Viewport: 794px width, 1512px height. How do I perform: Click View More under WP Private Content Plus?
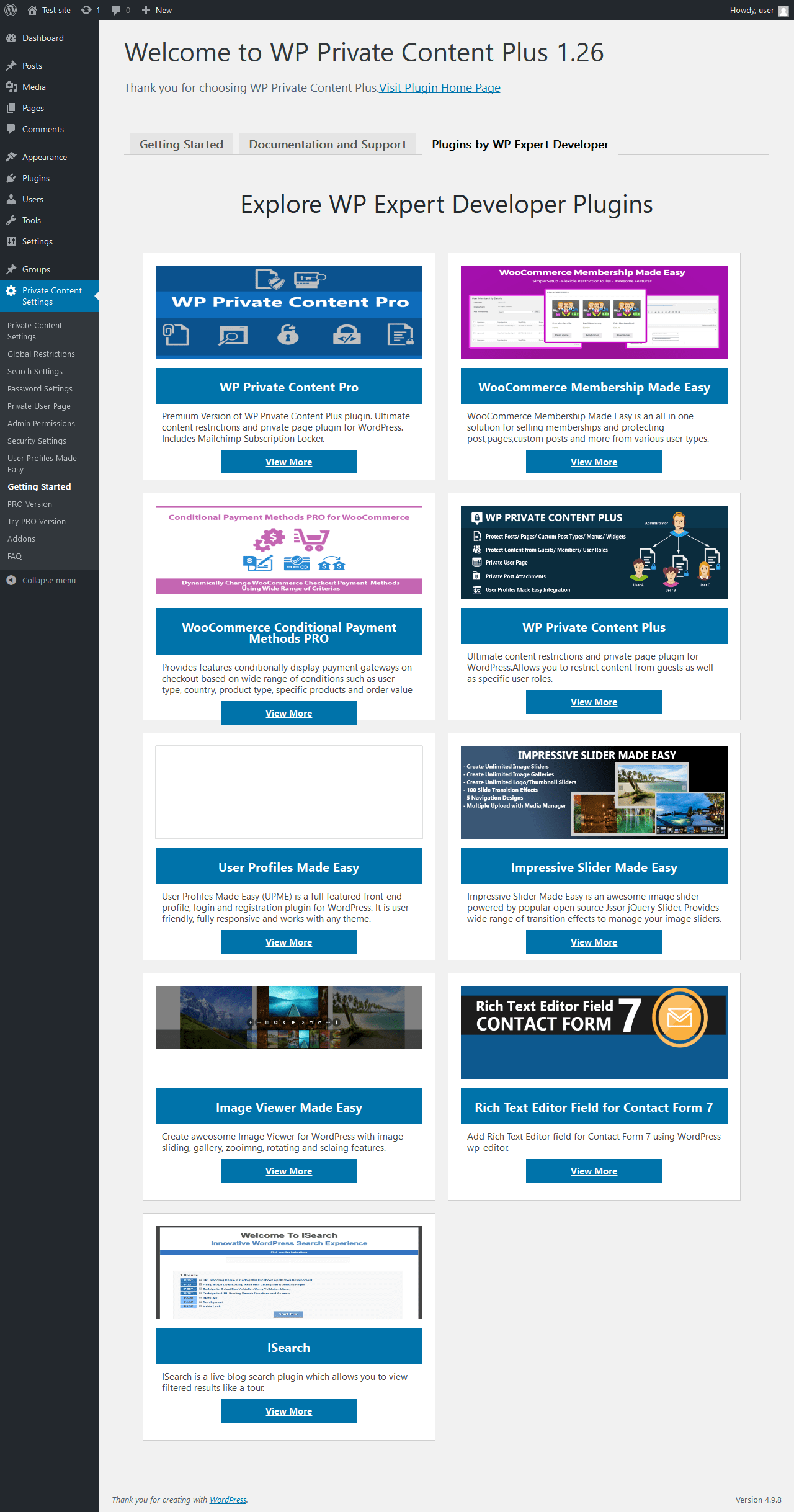pos(594,702)
